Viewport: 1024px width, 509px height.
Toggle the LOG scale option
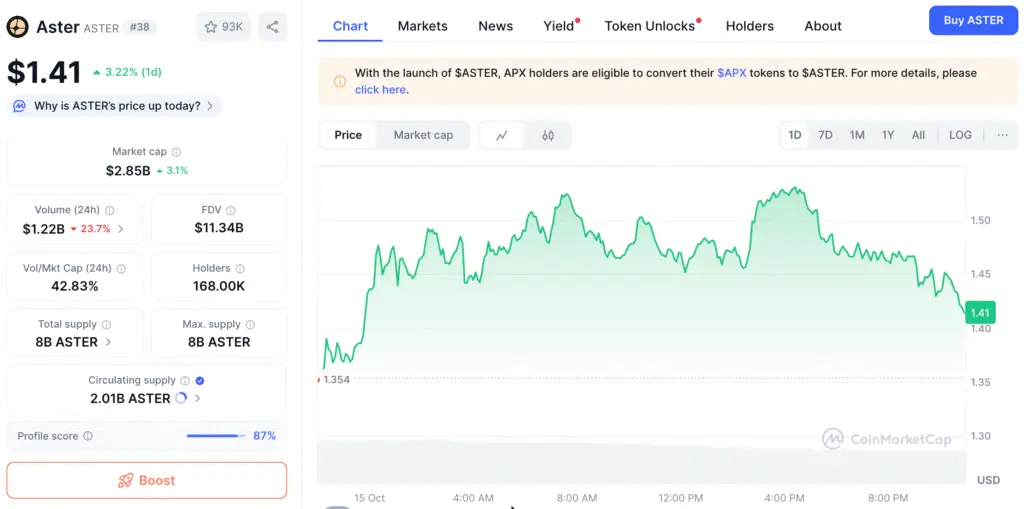pos(960,135)
